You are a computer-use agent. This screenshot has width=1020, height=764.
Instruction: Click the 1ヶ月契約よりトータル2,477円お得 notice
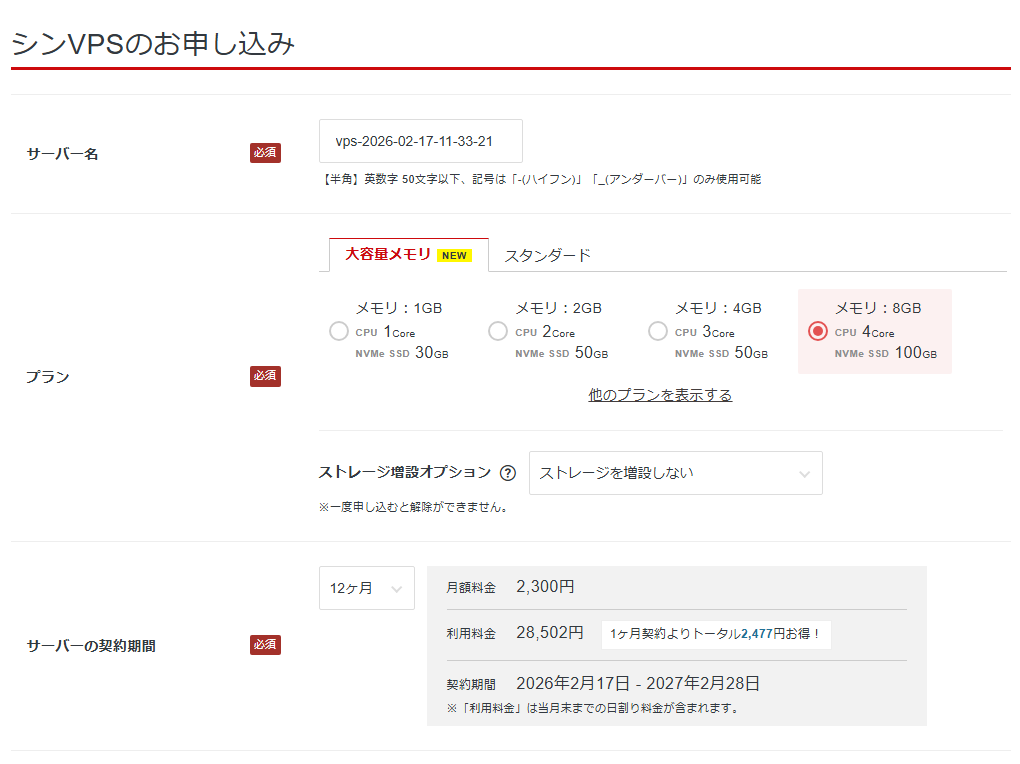click(716, 634)
